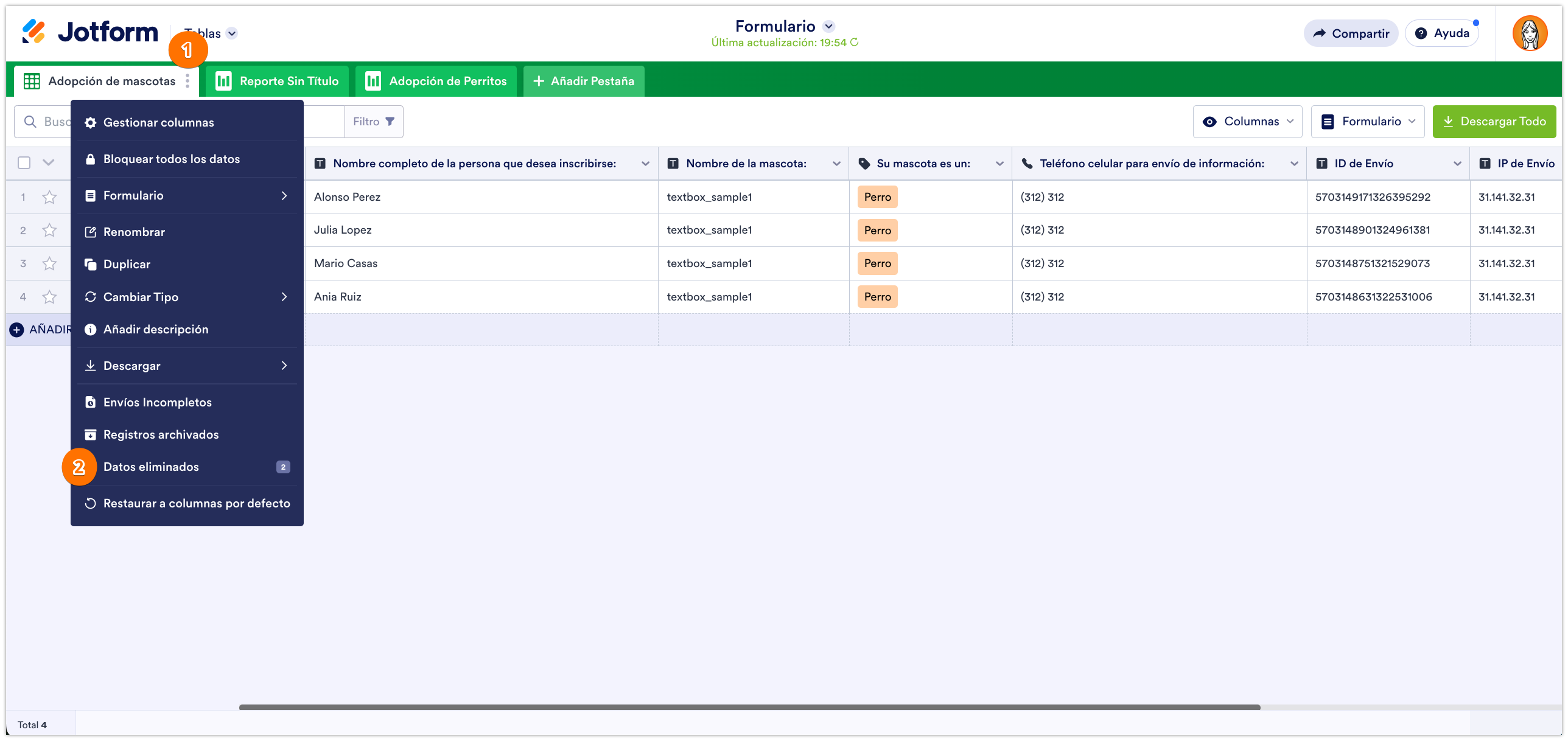
Task: Star the row for Julia Lopez
Action: pyautogui.click(x=49, y=230)
